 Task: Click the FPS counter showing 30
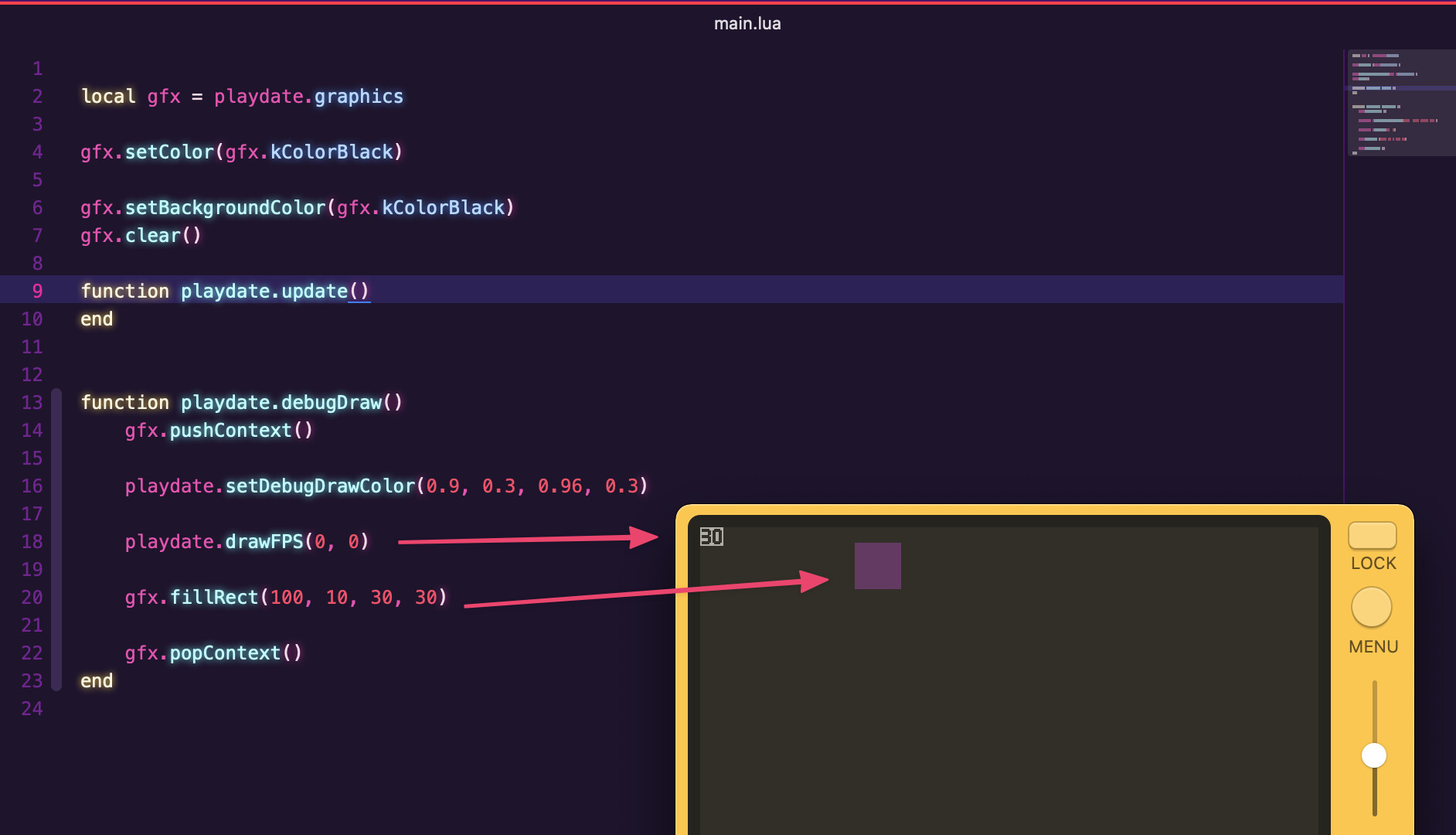(x=711, y=537)
